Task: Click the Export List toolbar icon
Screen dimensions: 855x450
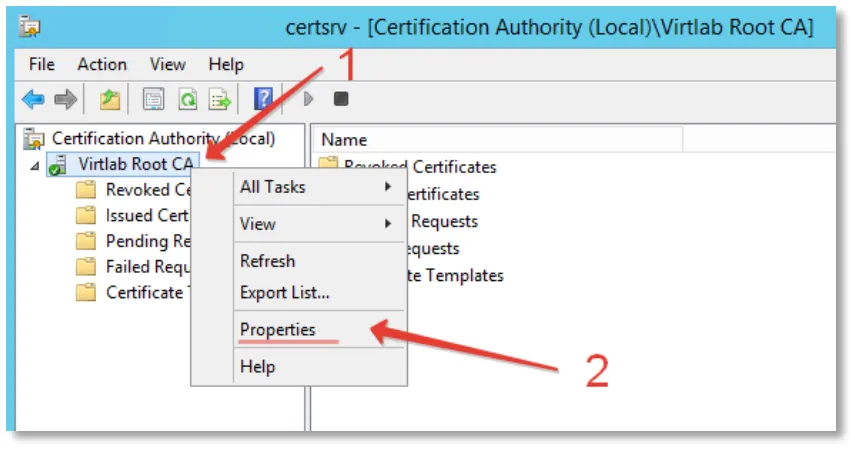Action: (x=221, y=99)
